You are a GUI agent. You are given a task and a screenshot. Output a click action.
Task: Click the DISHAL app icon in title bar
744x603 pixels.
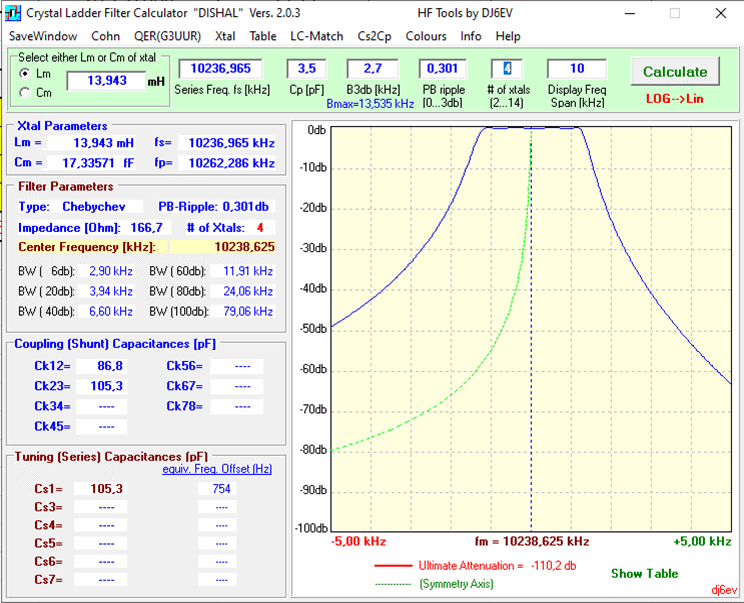tap(13, 13)
